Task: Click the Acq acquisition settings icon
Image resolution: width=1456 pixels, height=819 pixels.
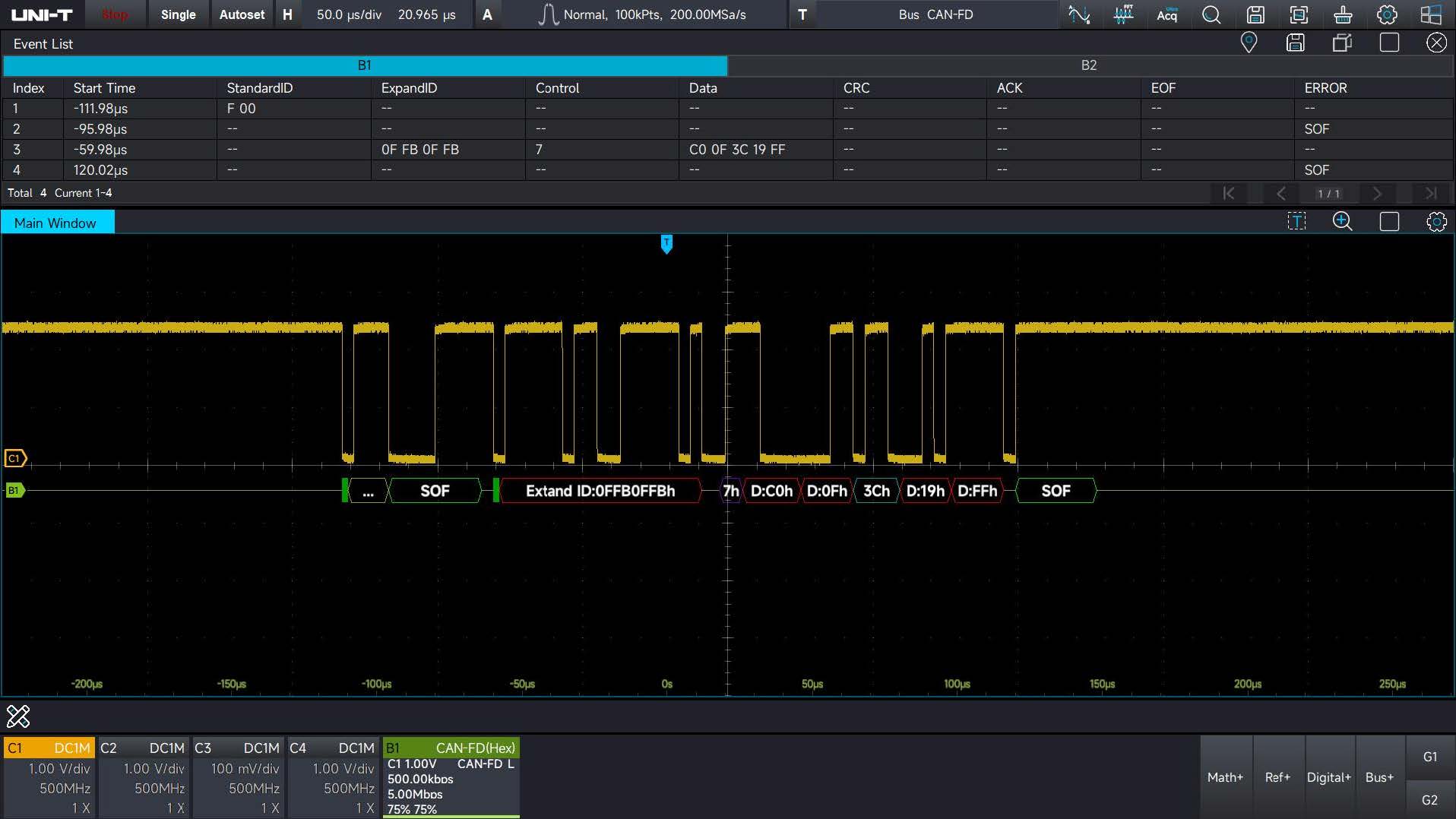Action: tap(1166, 14)
